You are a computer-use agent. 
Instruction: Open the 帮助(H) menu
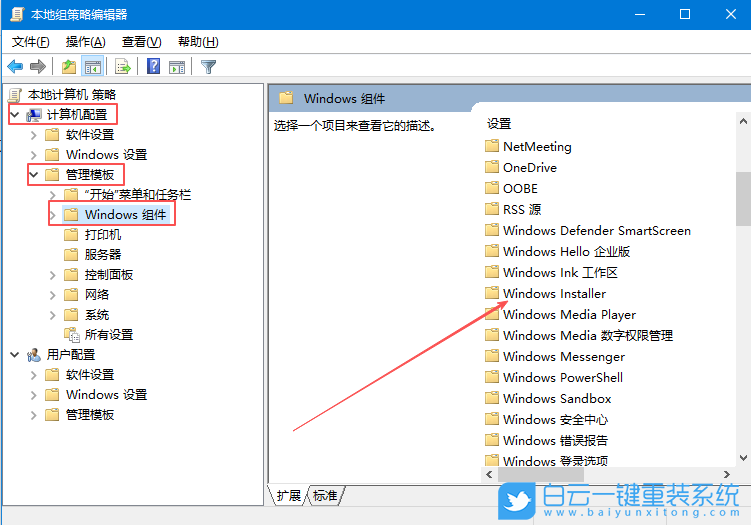(x=198, y=42)
